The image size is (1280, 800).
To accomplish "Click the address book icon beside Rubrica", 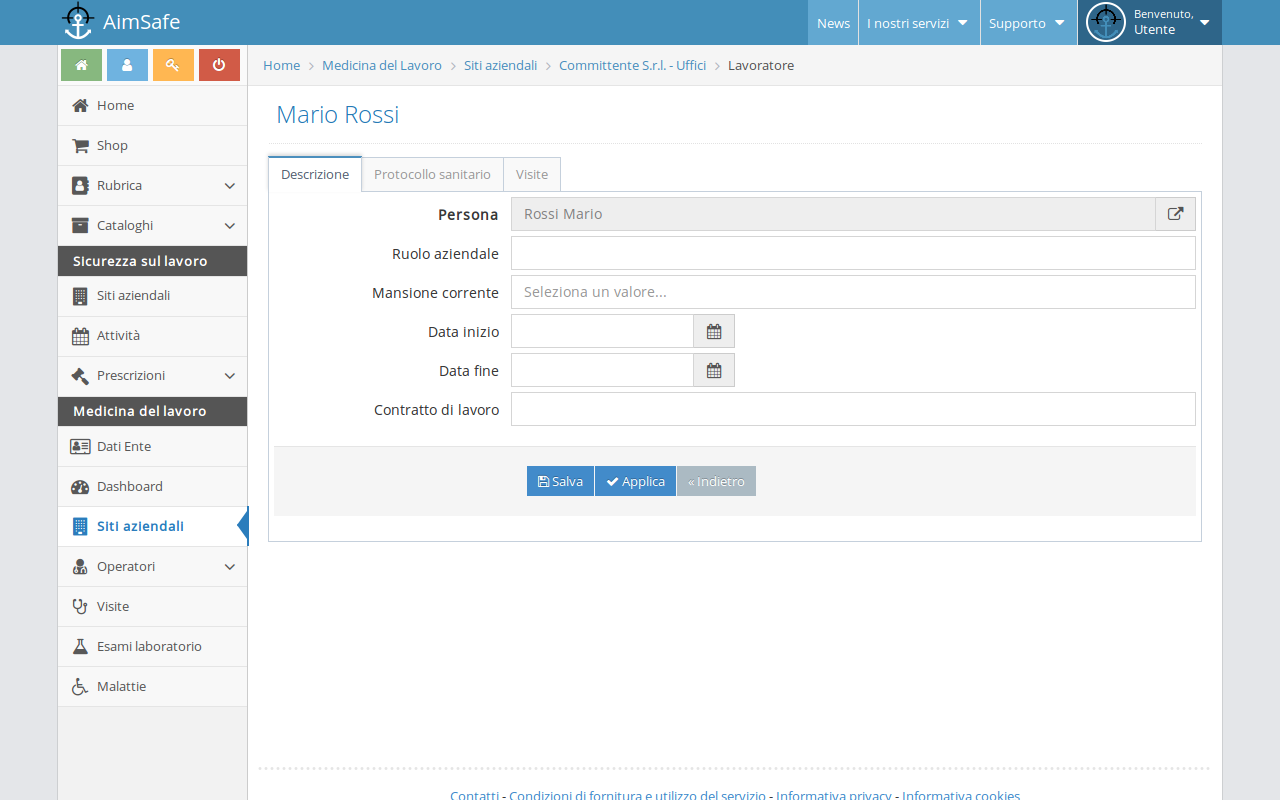I will click(x=80, y=185).
